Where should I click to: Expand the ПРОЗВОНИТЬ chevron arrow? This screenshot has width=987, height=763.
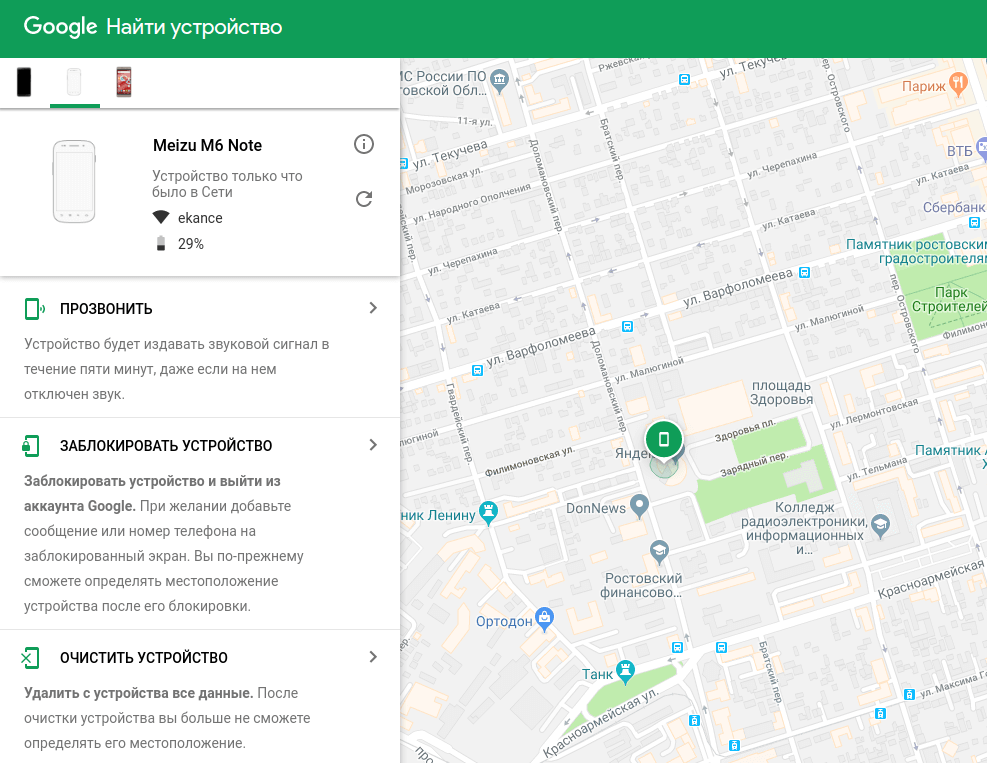[x=373, y=308]
